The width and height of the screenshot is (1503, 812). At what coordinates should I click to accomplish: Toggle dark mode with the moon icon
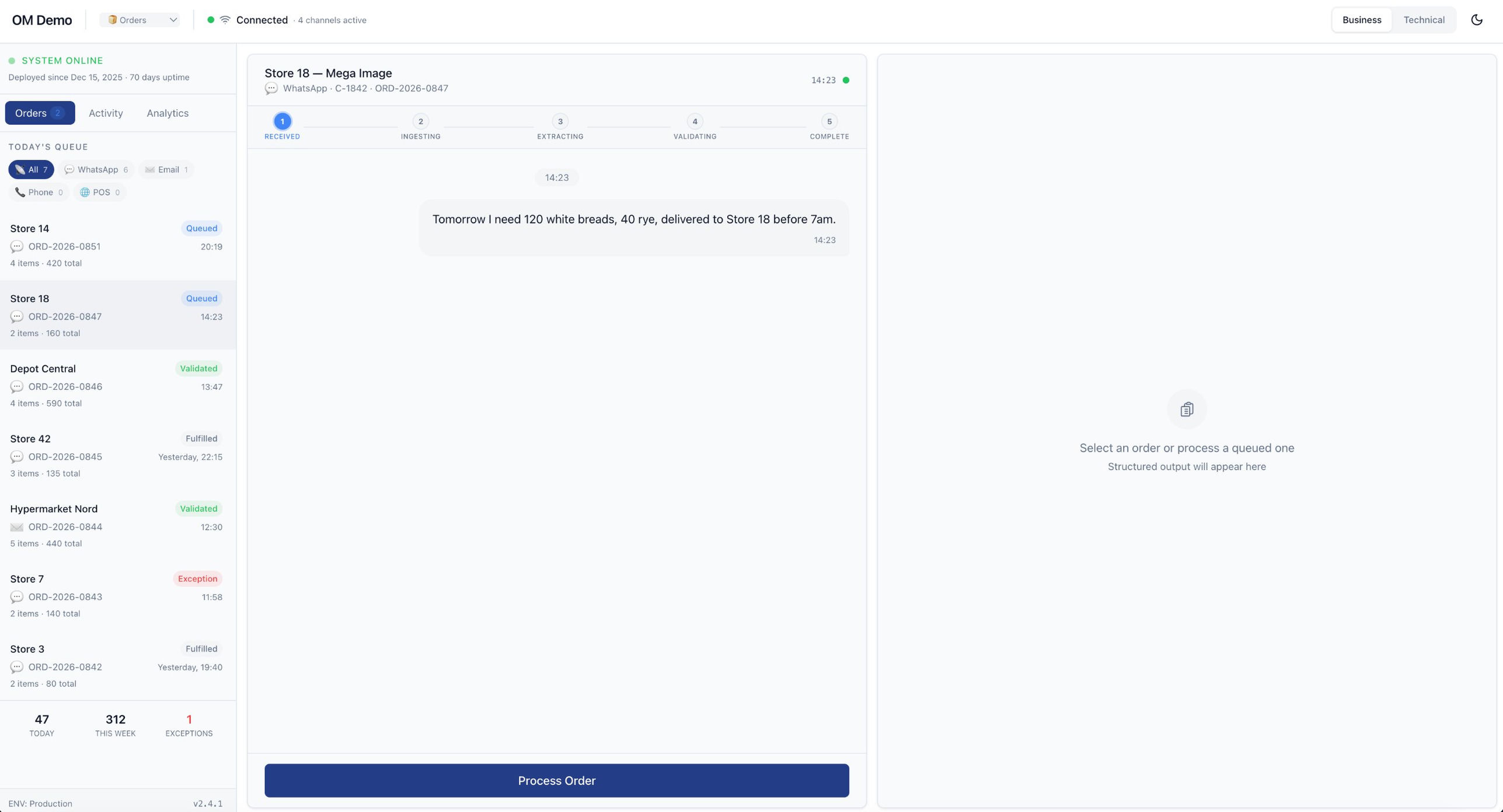click(x=1477, y=19)
